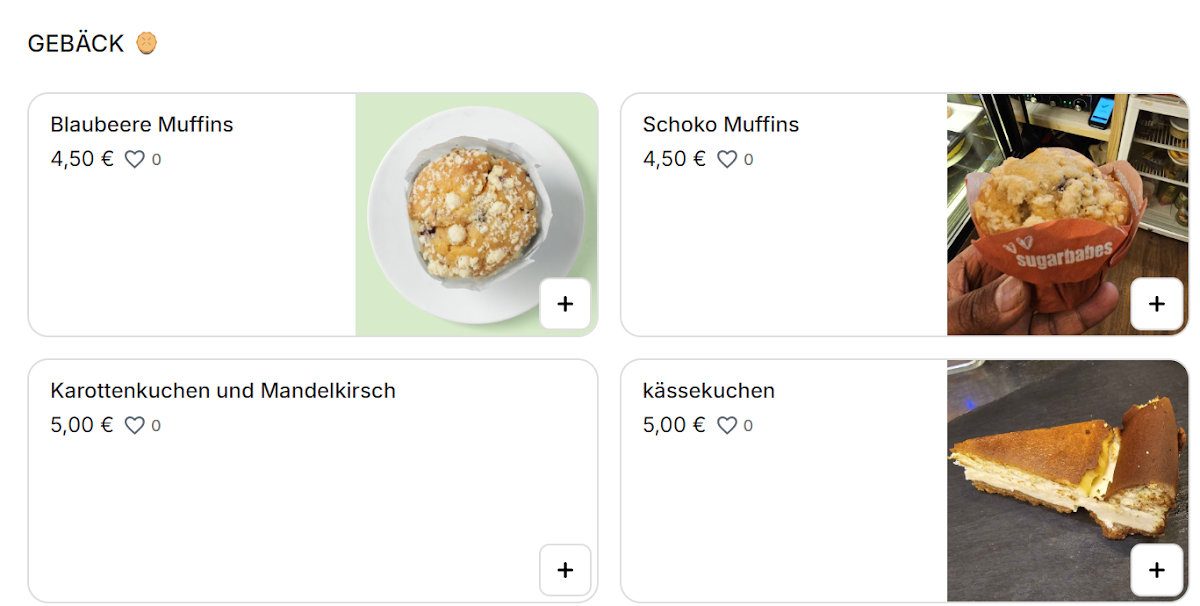The width and height of the screenshot is (1200, 606).
Task: Add Karottenkuchen und Mandelkirsch to order
Action: tap(565, 570)
